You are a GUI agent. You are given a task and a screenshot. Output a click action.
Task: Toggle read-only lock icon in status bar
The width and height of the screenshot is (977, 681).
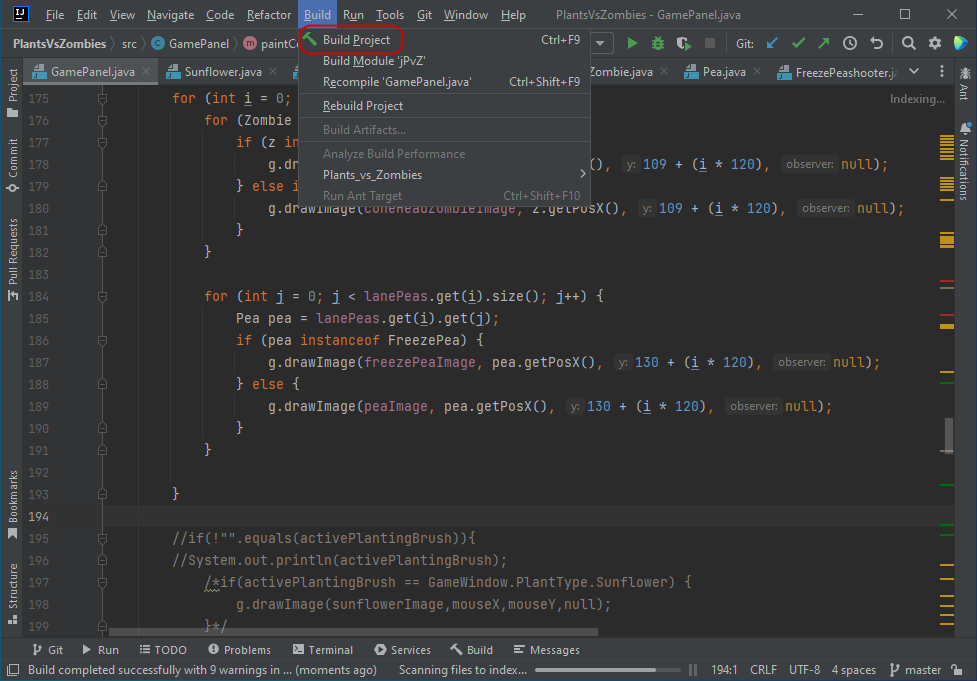(956, 670)
